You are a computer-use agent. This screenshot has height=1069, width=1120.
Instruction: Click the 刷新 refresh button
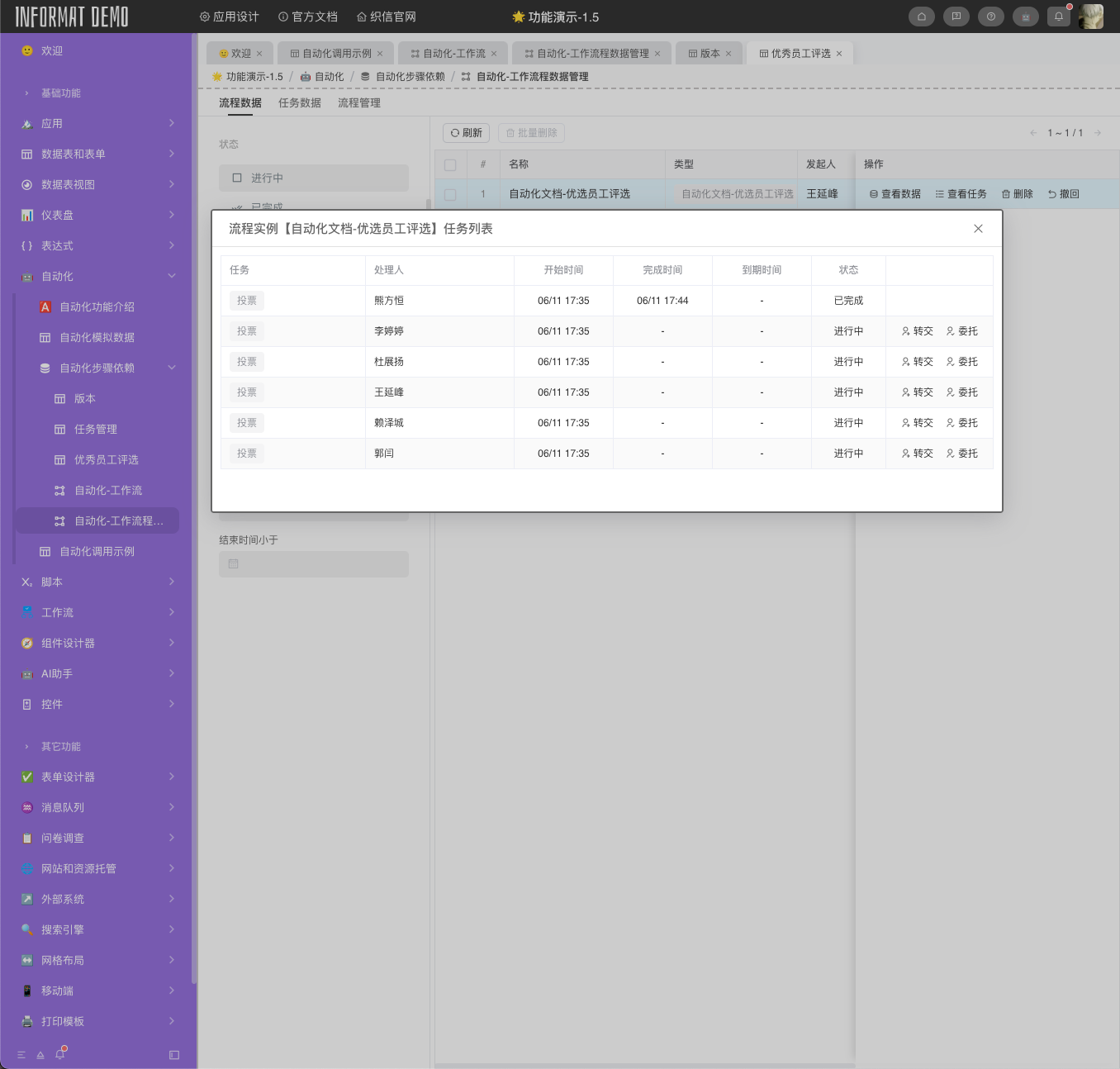tap(467, 133)
